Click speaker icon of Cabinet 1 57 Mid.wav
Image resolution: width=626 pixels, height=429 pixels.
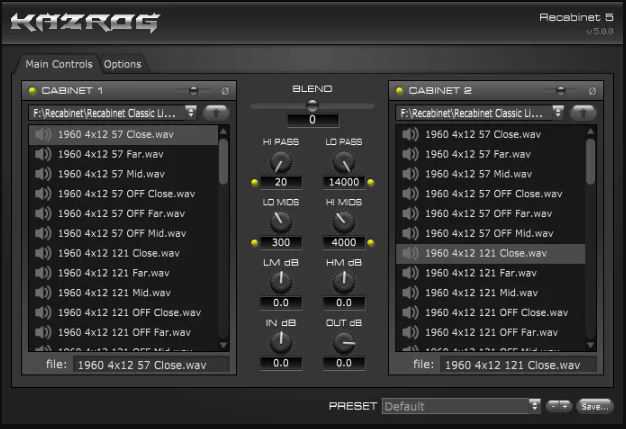click(x=43, y=174)
